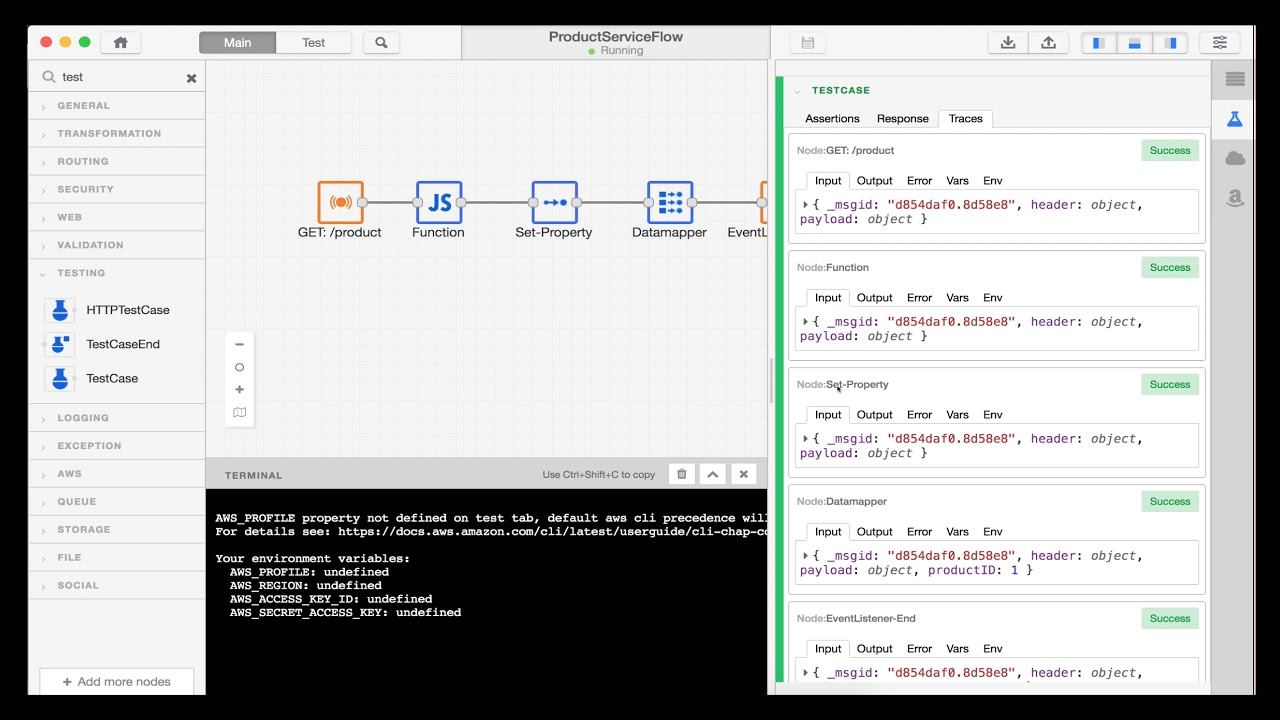
Task: Open Vars tab in Set-Property node
Action: tap(957, 415)
